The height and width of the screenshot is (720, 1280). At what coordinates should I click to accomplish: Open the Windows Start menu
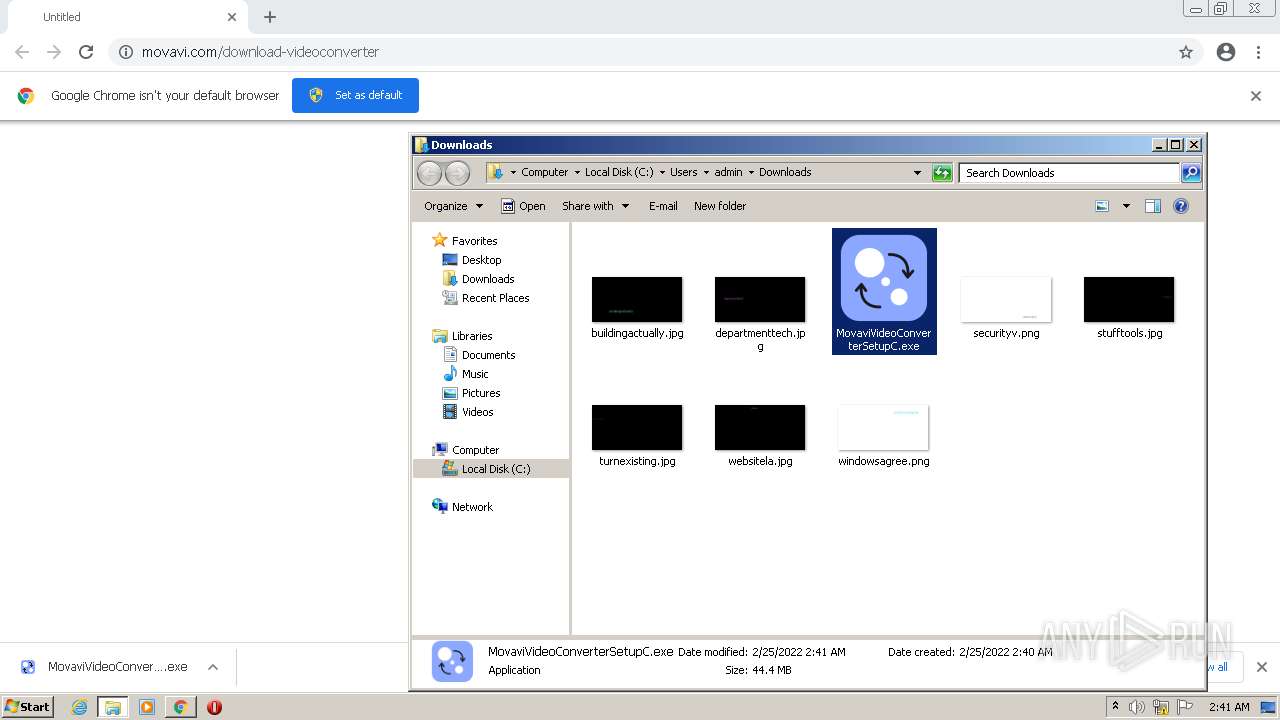[28, 707]
